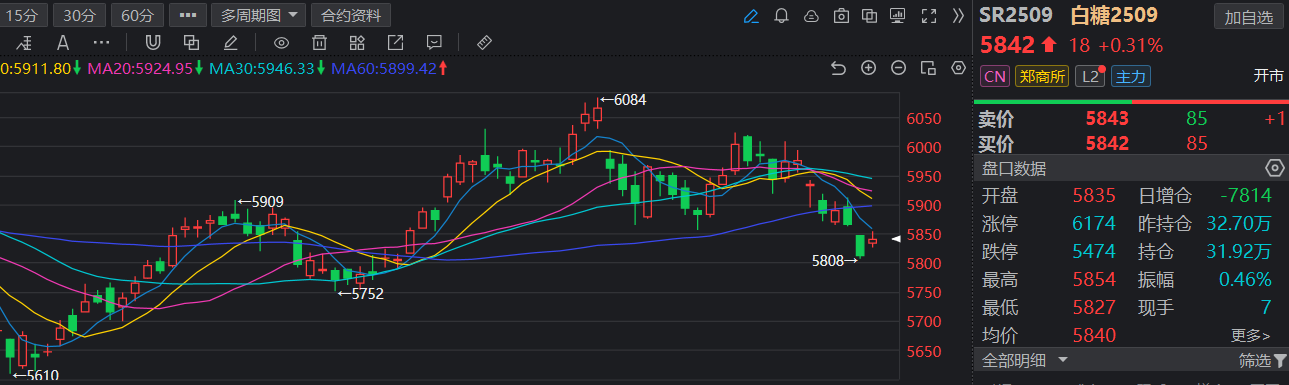Viewport: 1289px width, 385px height.
Task: Open 盘口数据 settings hexagon icon
Action: tap(1274, 167)
